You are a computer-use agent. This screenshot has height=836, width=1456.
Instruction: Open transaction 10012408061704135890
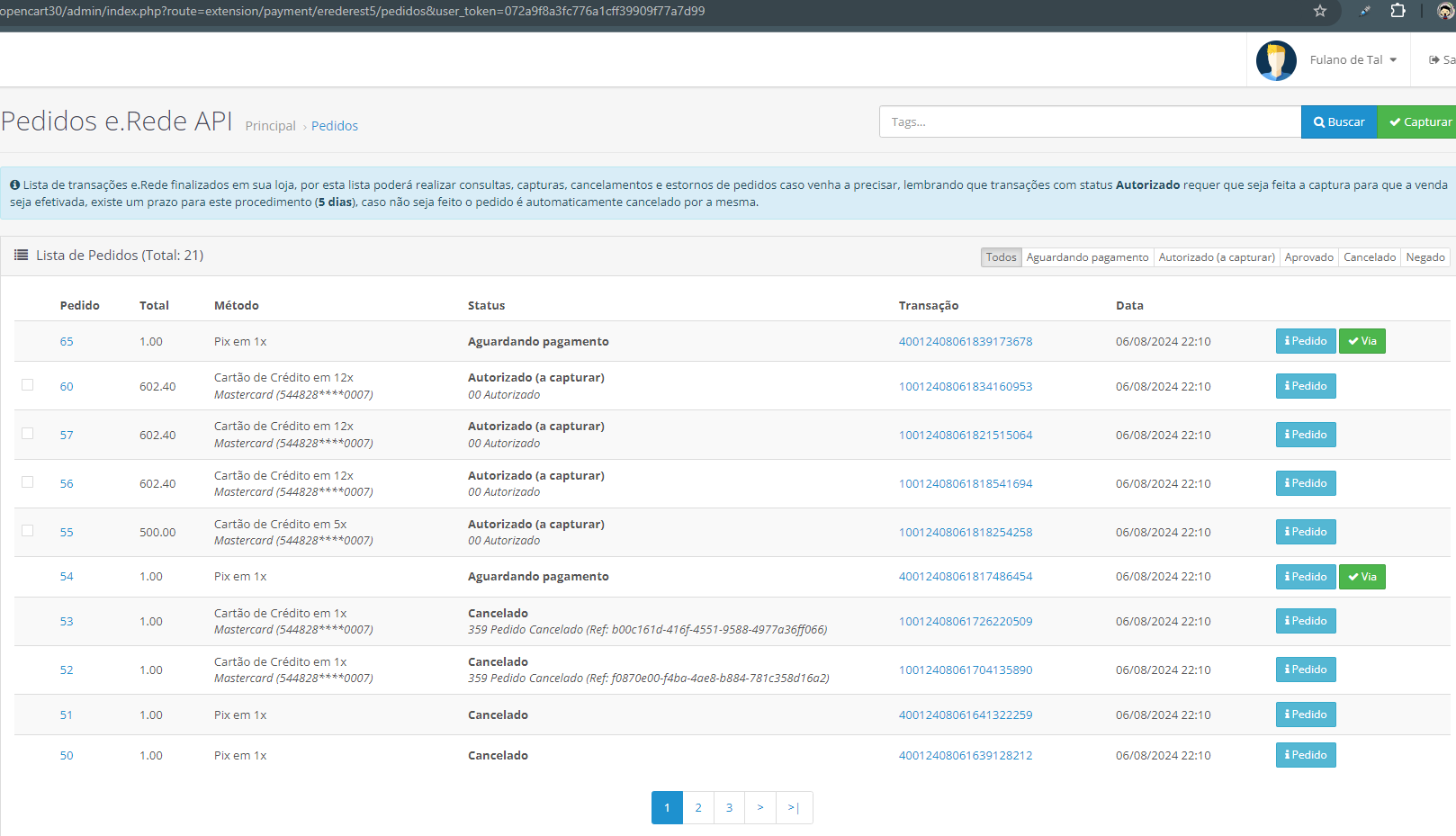(x=966, y=670)
